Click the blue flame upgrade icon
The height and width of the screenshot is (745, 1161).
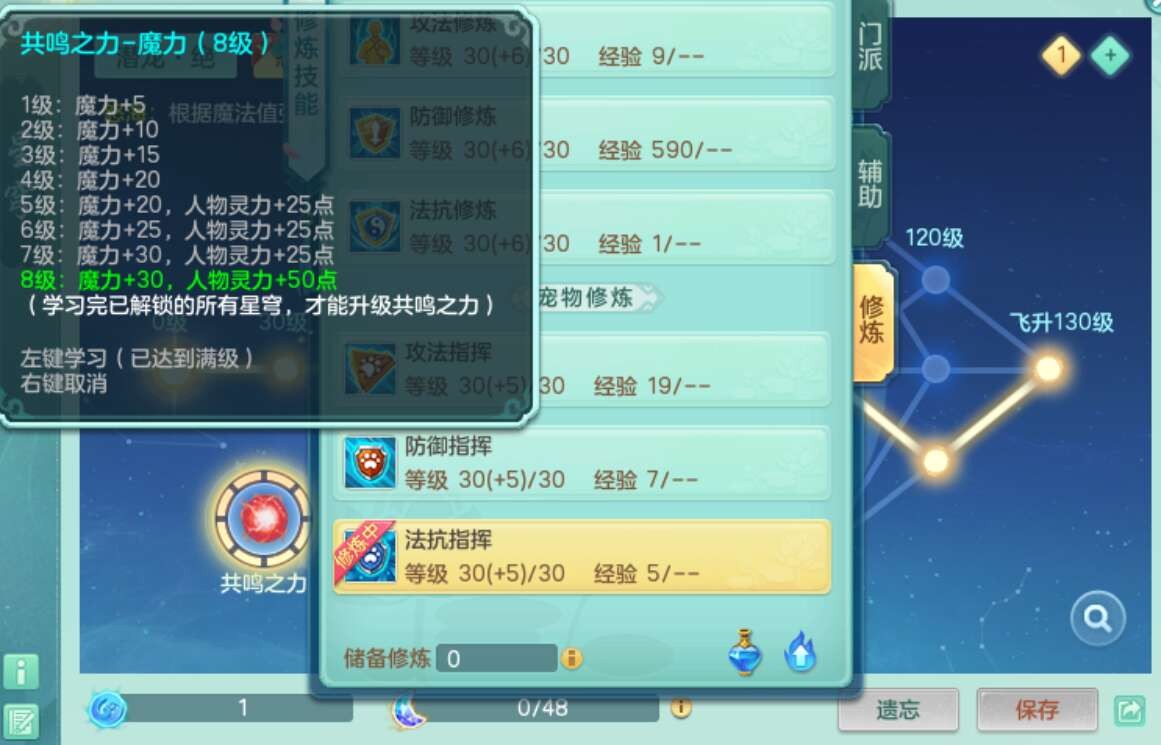pyautogui.click(x=800, y=652)
